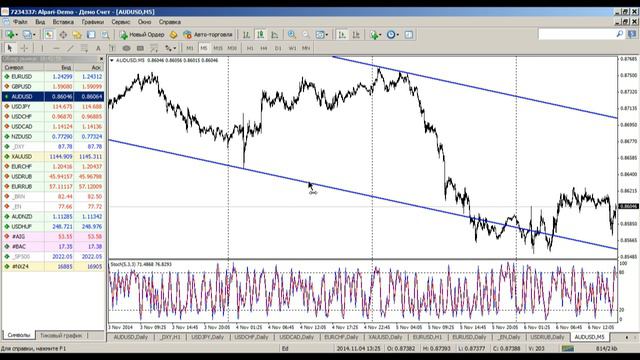The image size is (640, 360).
Task: Select the Cursor arrow tool
Action: [x=10, y=48]
